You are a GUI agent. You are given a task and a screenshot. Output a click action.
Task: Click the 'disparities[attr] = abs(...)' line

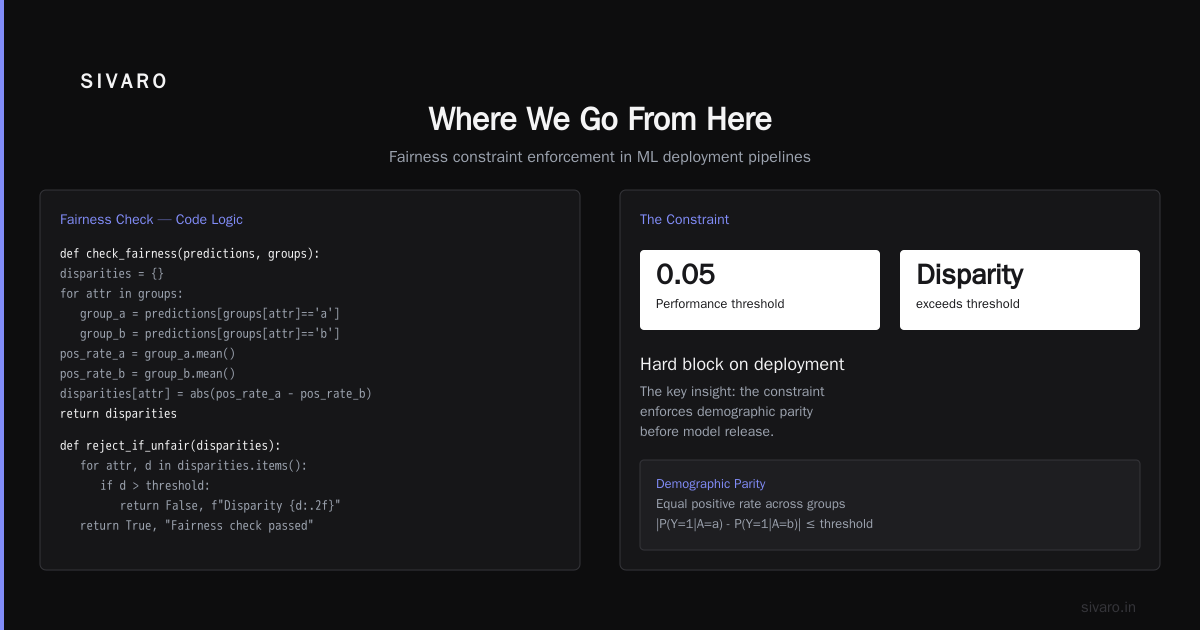pyautogui.click(x=216, y=394)
